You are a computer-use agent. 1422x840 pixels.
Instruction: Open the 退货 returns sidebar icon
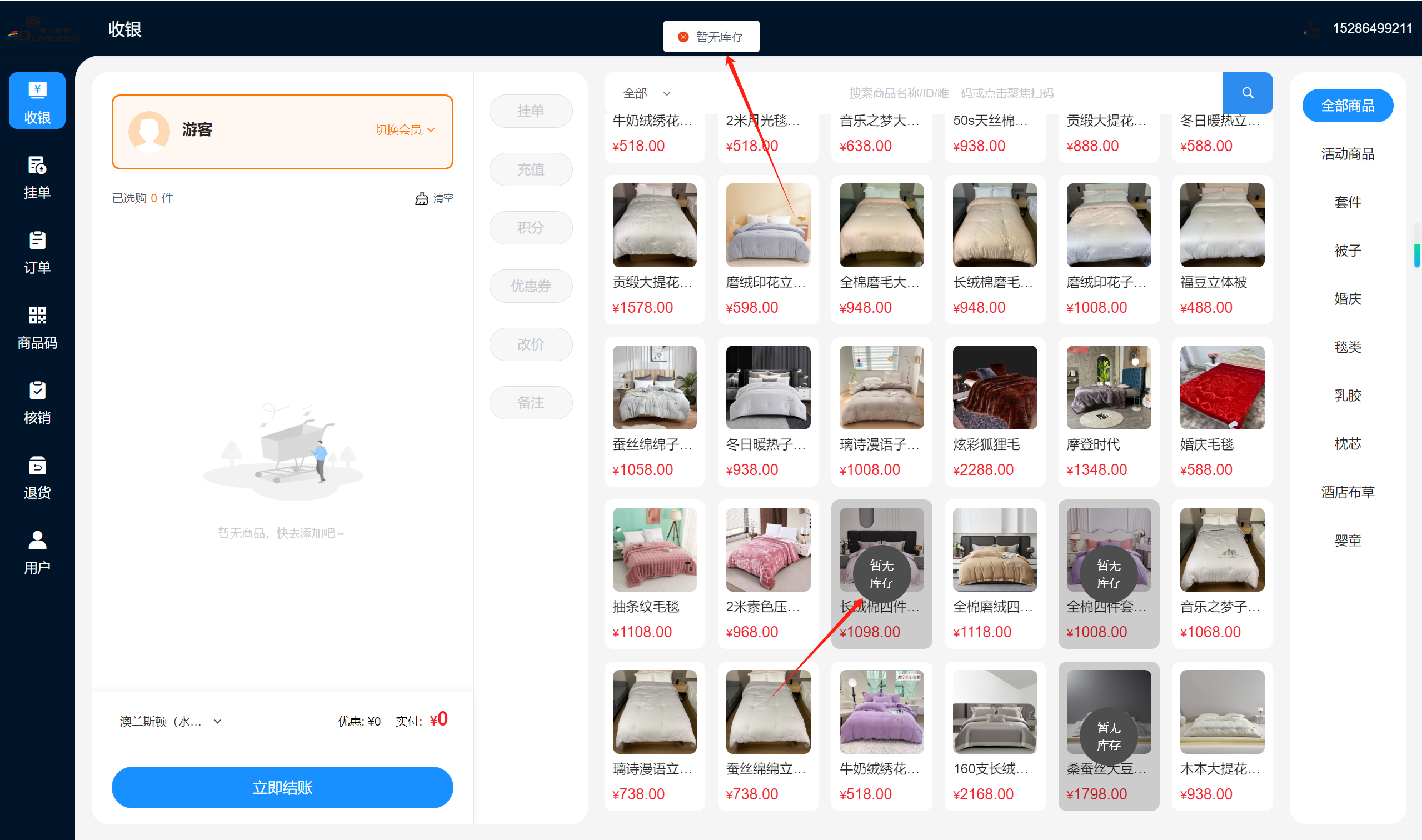point(37,477)
